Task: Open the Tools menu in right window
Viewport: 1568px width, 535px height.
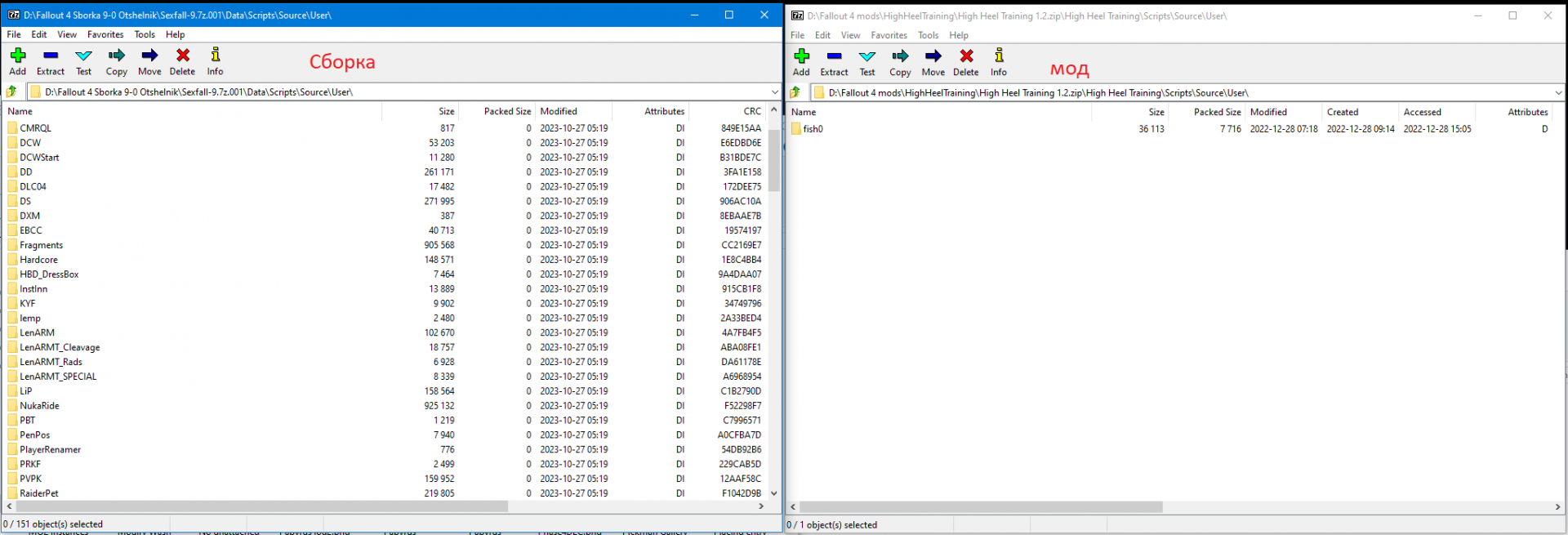Action: tap(928, 35)
